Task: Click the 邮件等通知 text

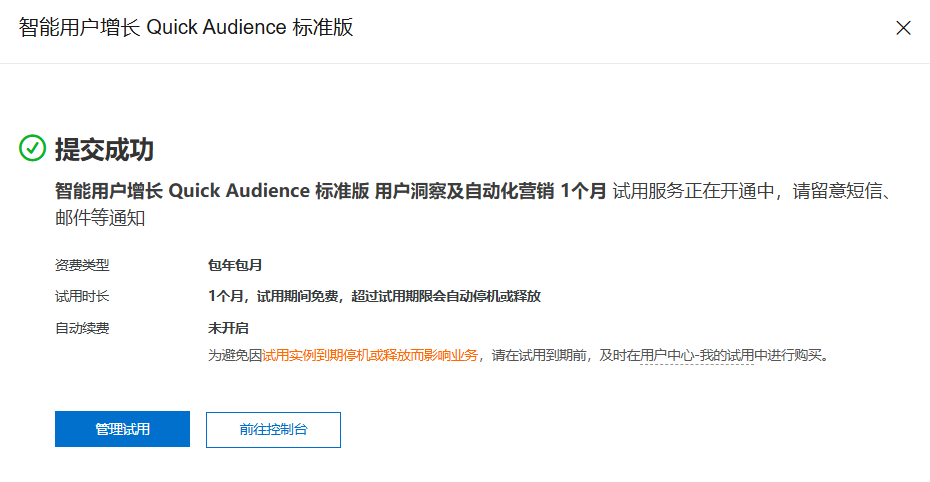Action: (100, 218)
